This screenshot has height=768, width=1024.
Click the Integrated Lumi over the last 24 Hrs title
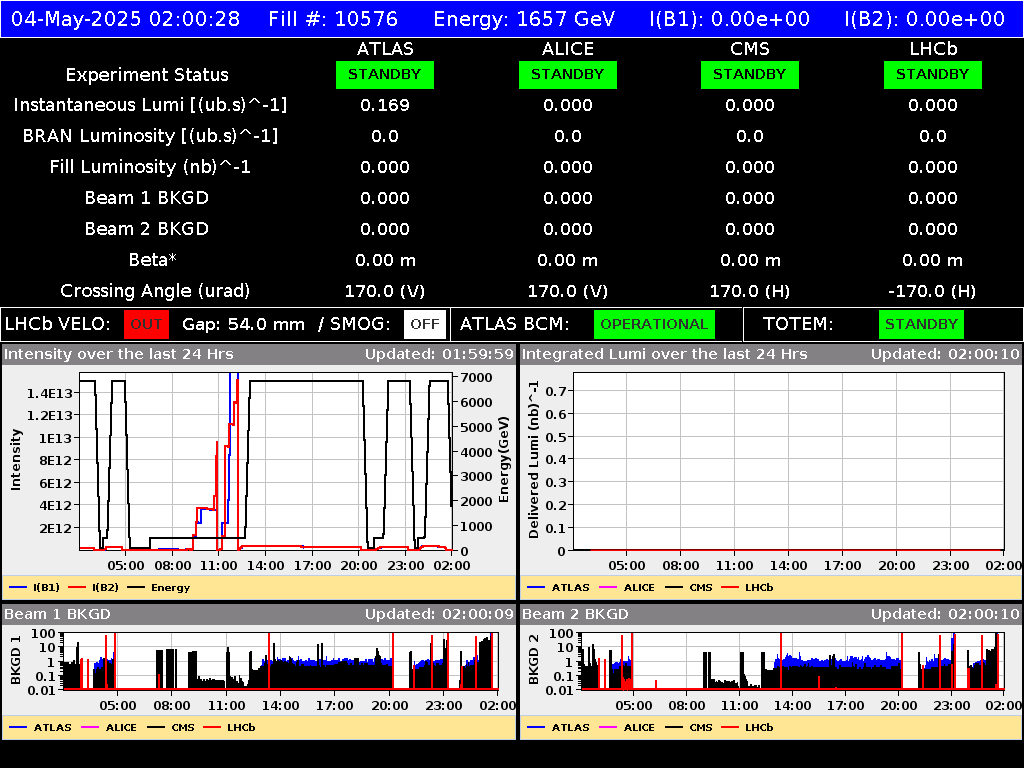click(x=665, y=355)
